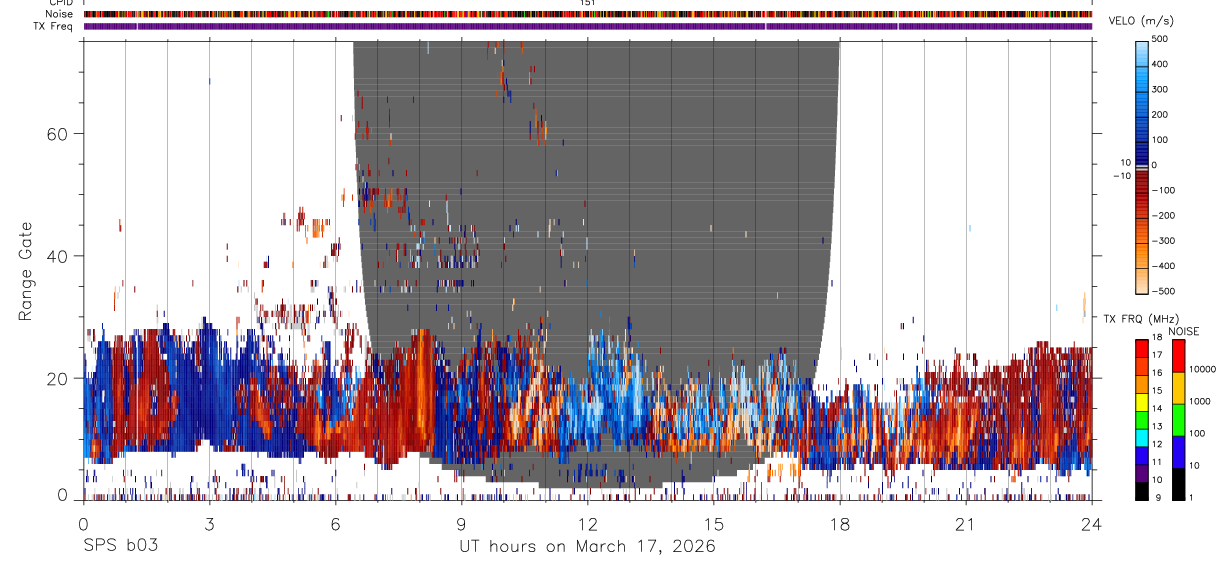
Task: Click the '1000' NOISE scale label
Action: [1202, 401]
